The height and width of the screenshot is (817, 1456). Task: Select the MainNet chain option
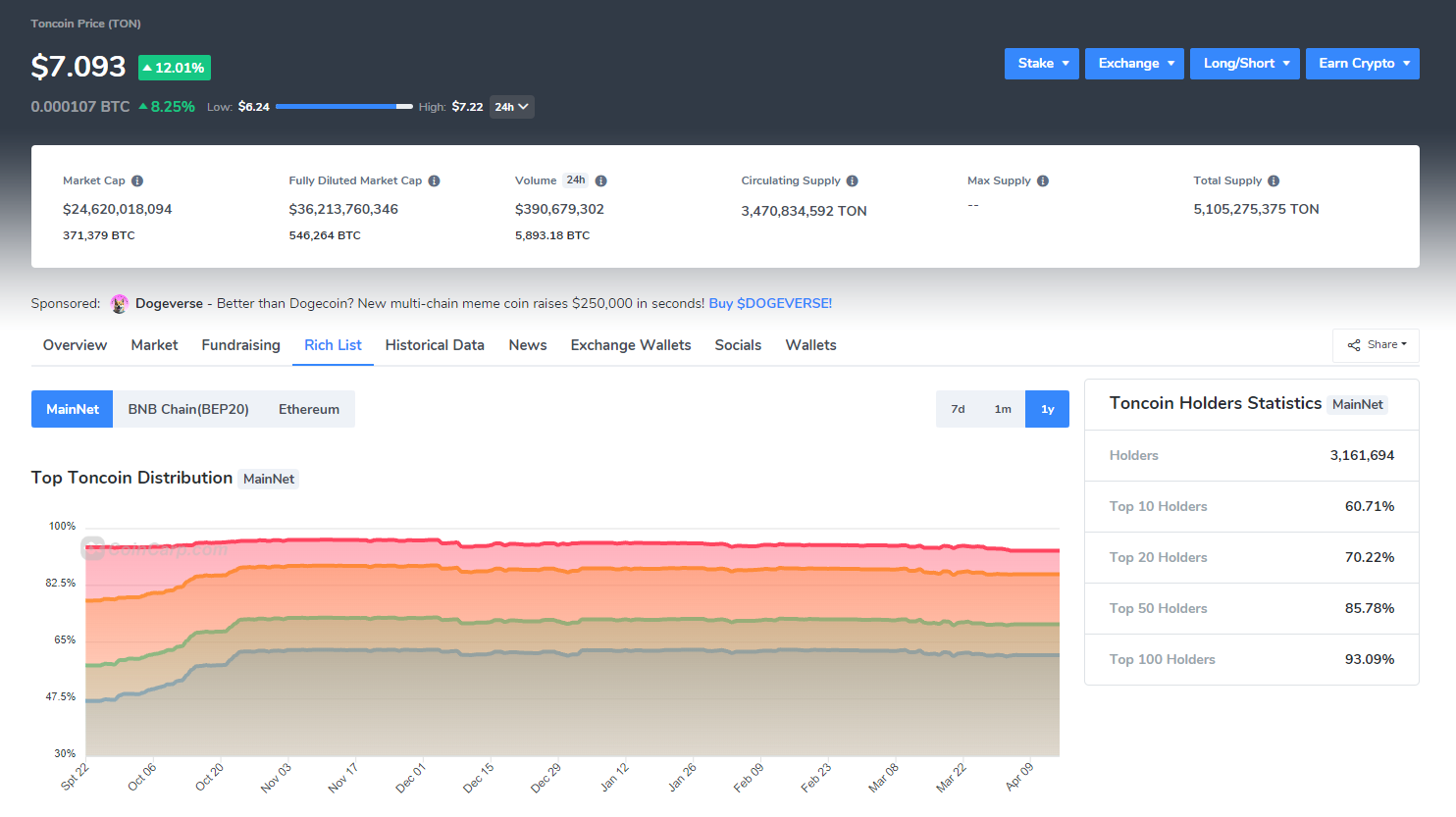tap(73, 409)
